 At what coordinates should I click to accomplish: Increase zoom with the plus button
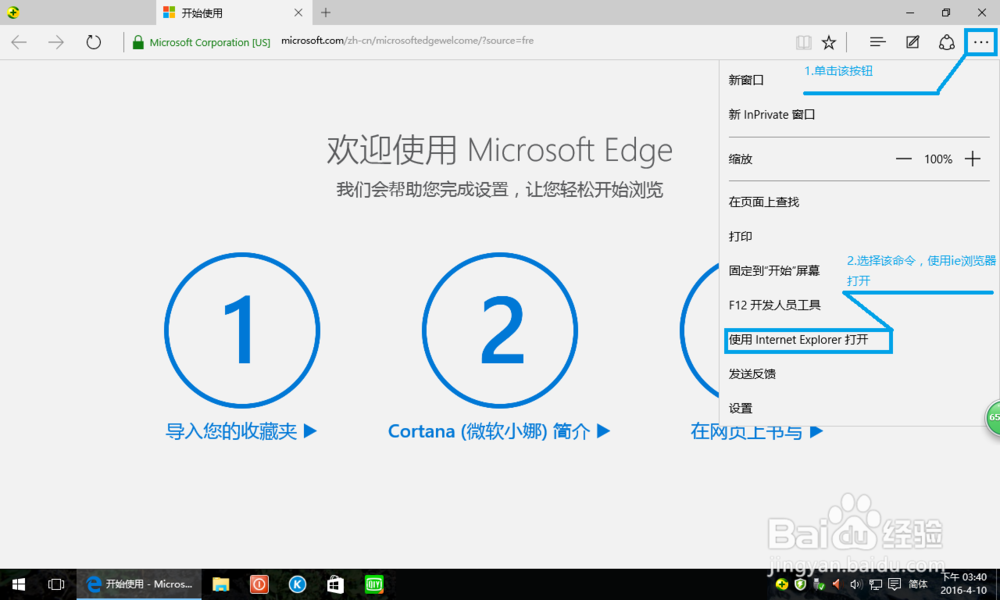click(973, 159)
